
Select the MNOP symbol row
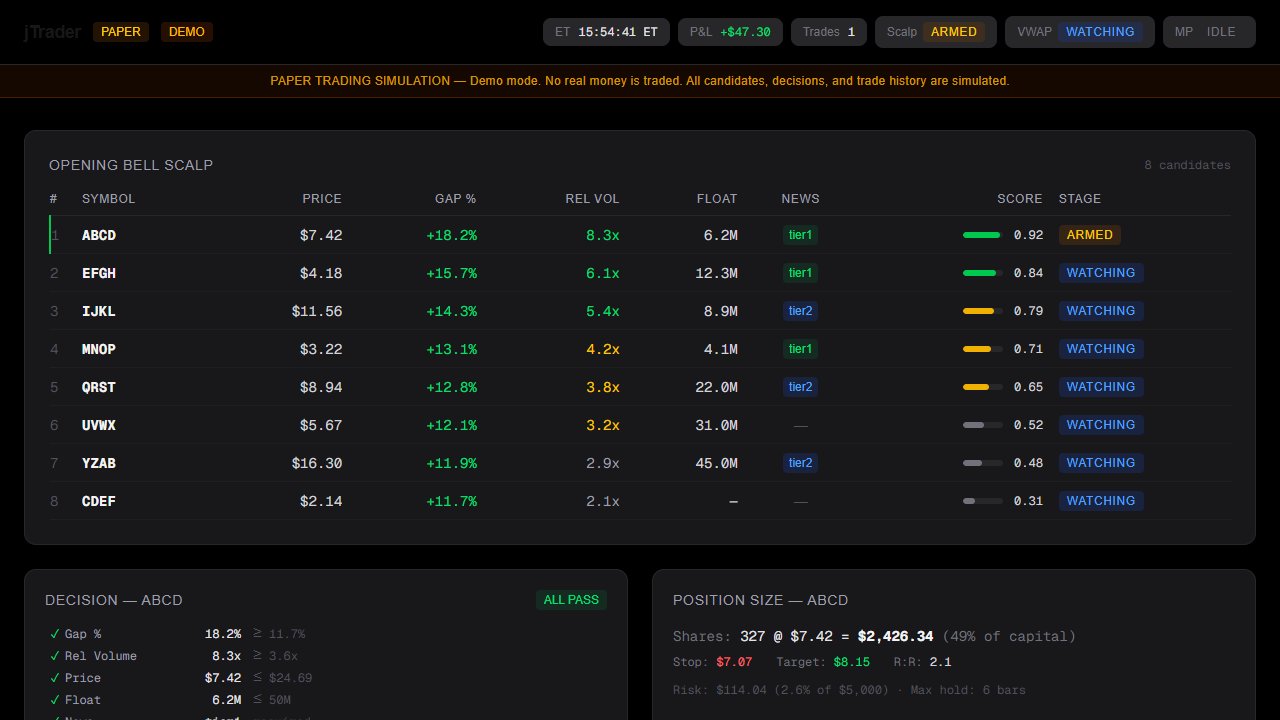point(640,349)
